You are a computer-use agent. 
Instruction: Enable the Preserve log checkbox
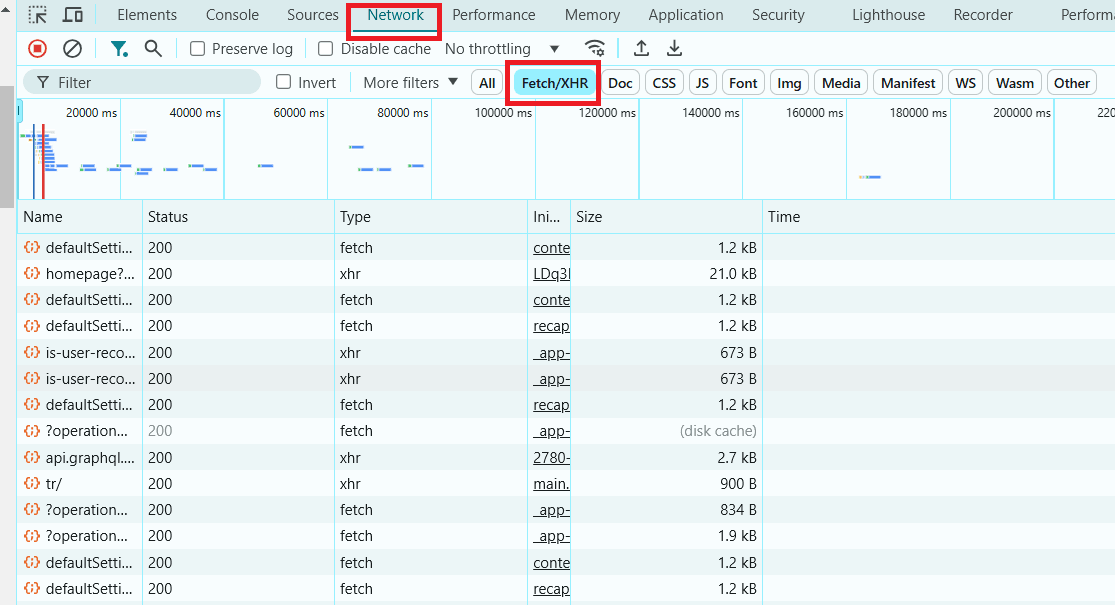click(198, 48)
